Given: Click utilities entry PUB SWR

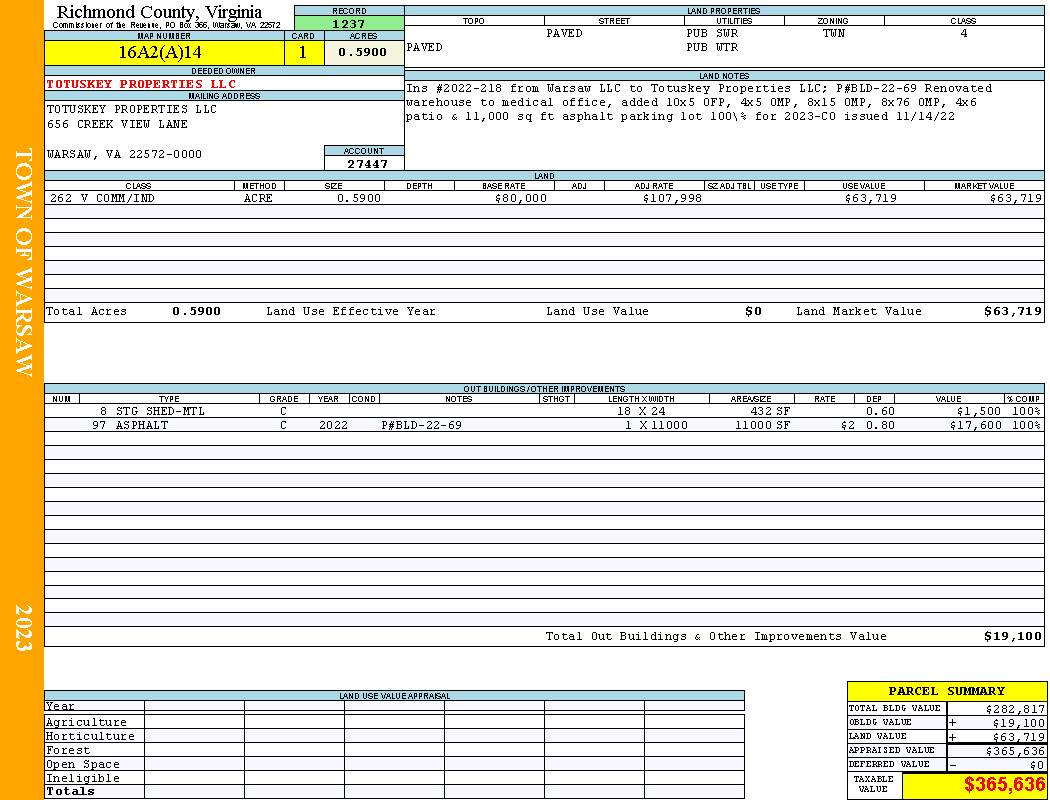Looking at the screenshot, I should pos(712,33).
